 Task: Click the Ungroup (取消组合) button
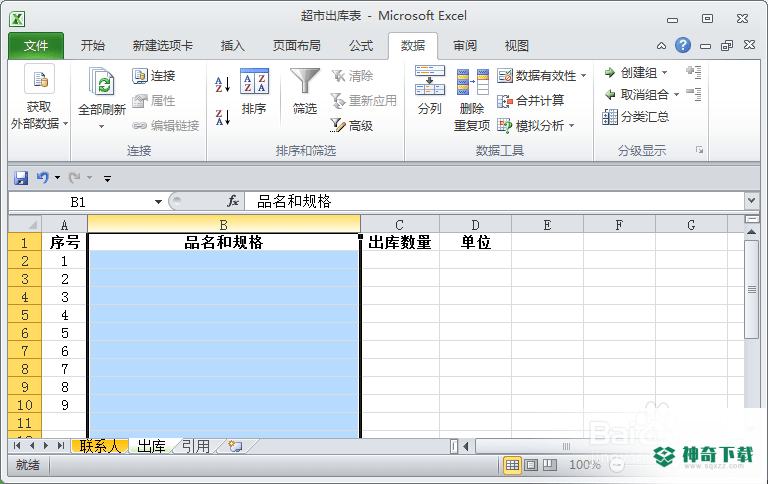tap(637, 95)
